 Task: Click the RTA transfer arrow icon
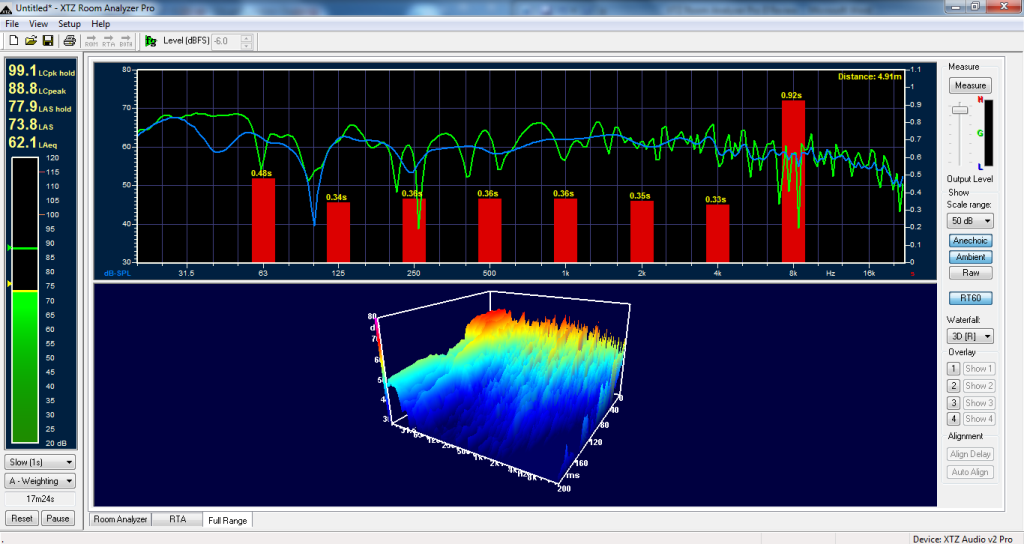(109, 41)
